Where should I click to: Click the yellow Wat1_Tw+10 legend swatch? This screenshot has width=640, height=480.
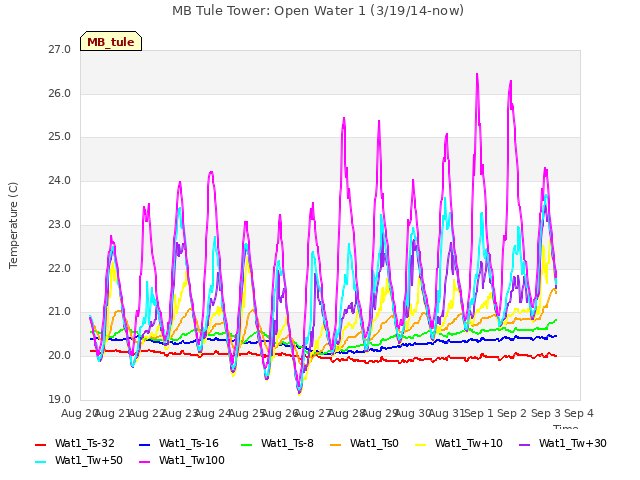click(x=420, y=445)
